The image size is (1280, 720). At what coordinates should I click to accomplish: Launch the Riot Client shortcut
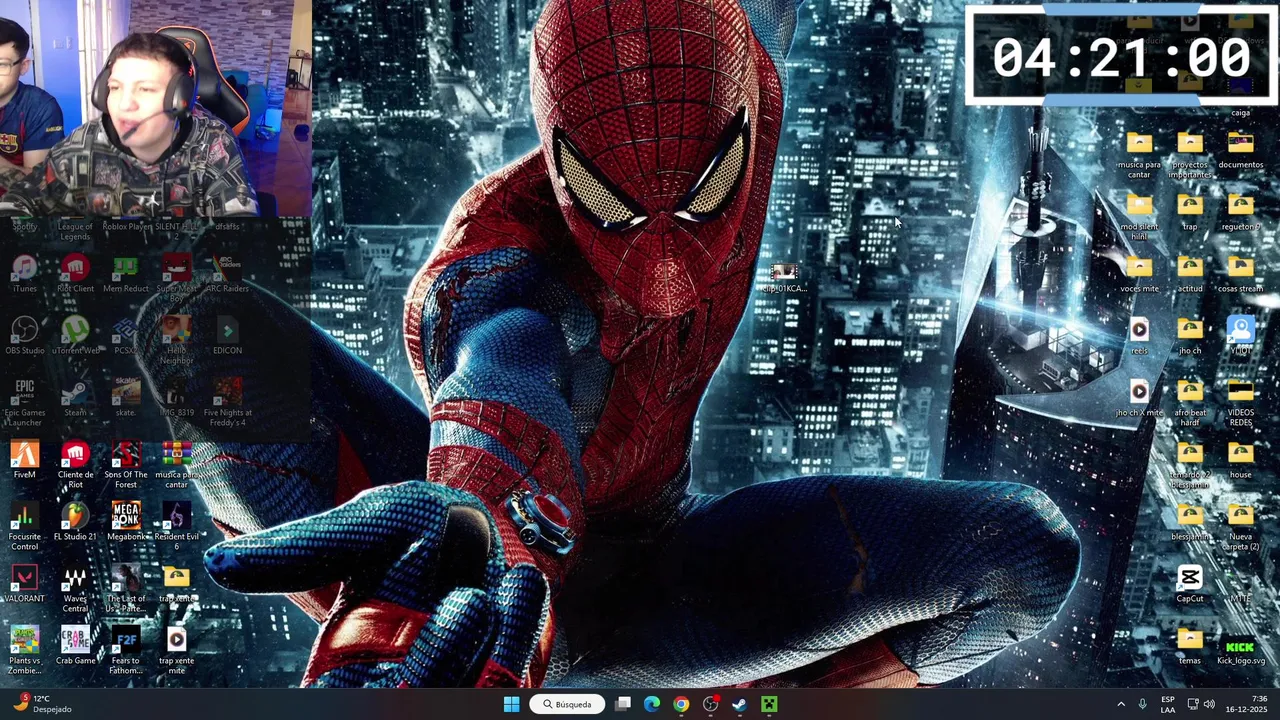pos(75,274)
